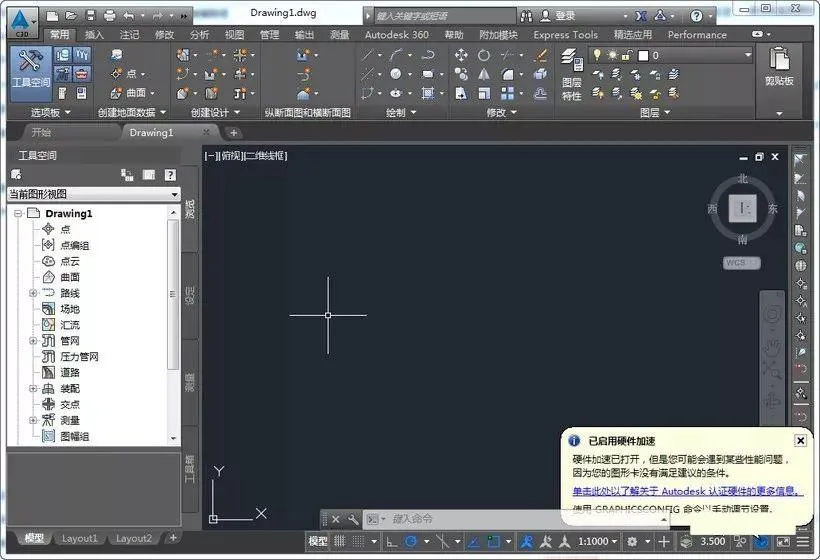
Task: Toggle snap mode dotted grid in status bar
Action: 358,542
